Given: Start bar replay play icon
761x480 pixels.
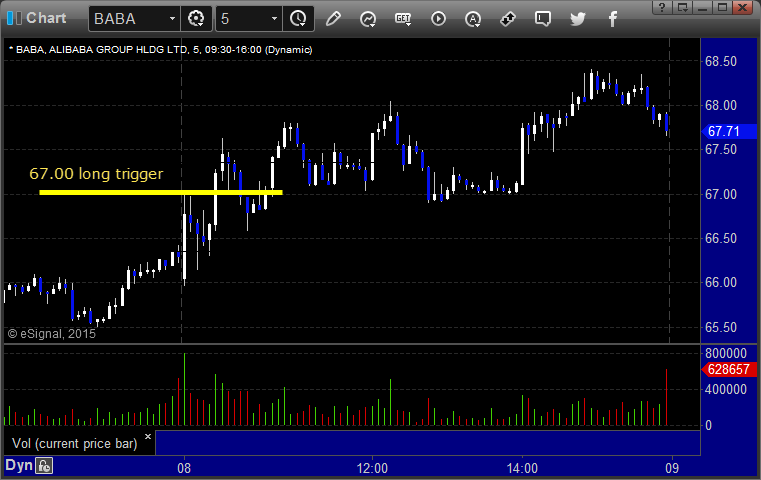Looking at the screenshot, I should click(438, 19).
